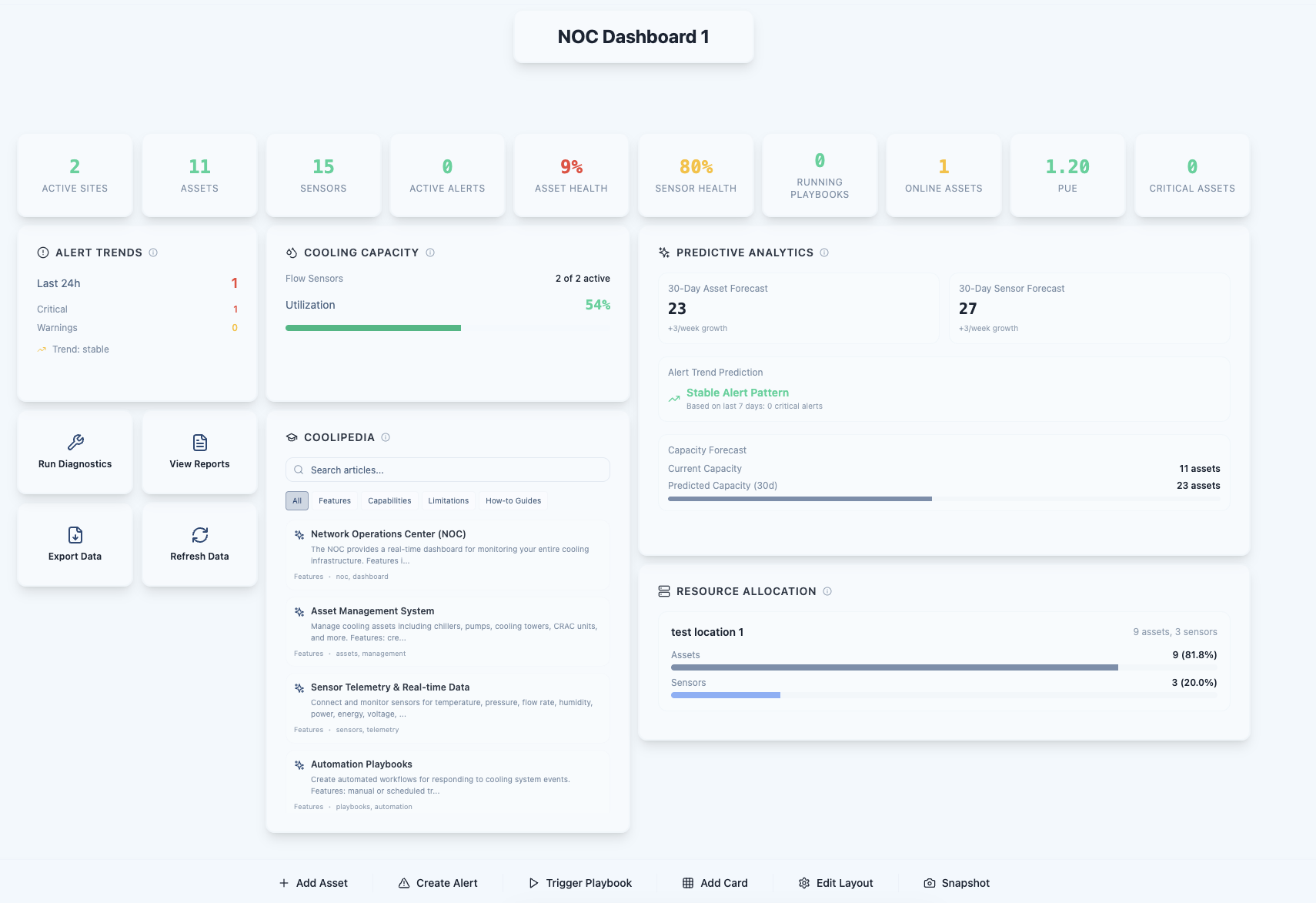Click the Alert Trends alert circle icon
1316x903 pixels.
click(43, 253)
